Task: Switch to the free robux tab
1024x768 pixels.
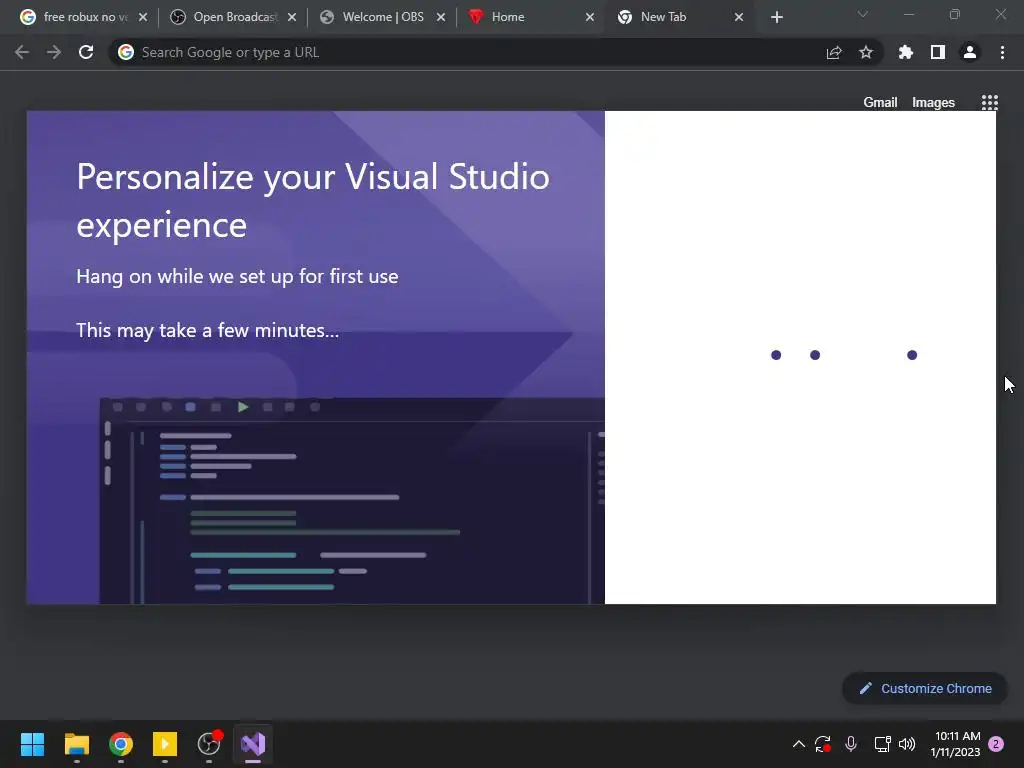Action: [x=82, y=17]
